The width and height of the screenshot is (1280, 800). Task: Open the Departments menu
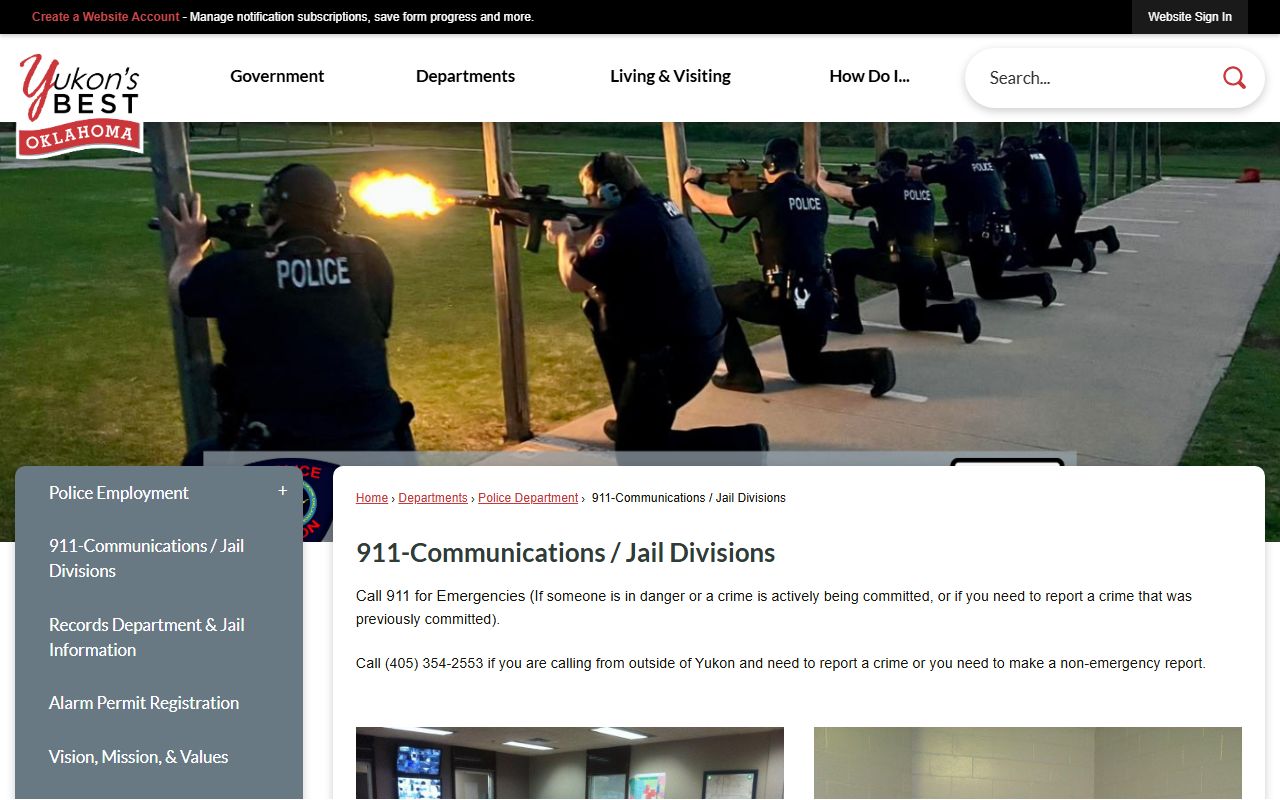[465, 76]
